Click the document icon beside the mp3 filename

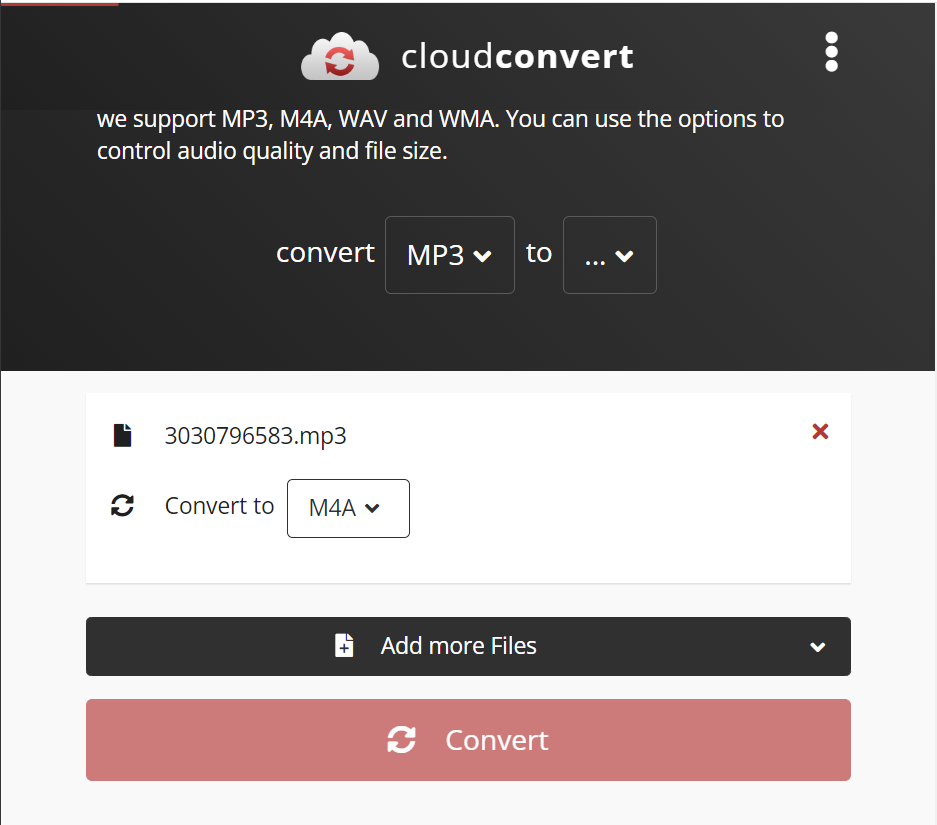click(122, 434)
